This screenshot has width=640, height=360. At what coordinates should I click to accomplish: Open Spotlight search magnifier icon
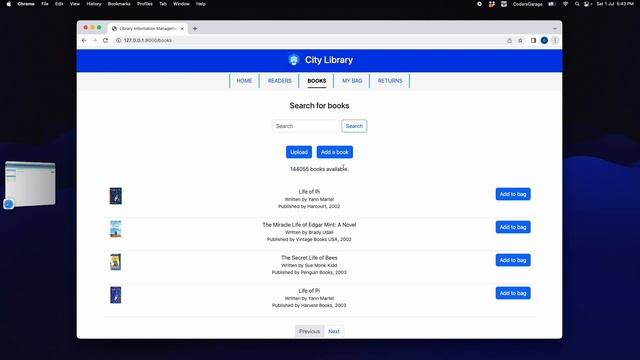point(577,4)
